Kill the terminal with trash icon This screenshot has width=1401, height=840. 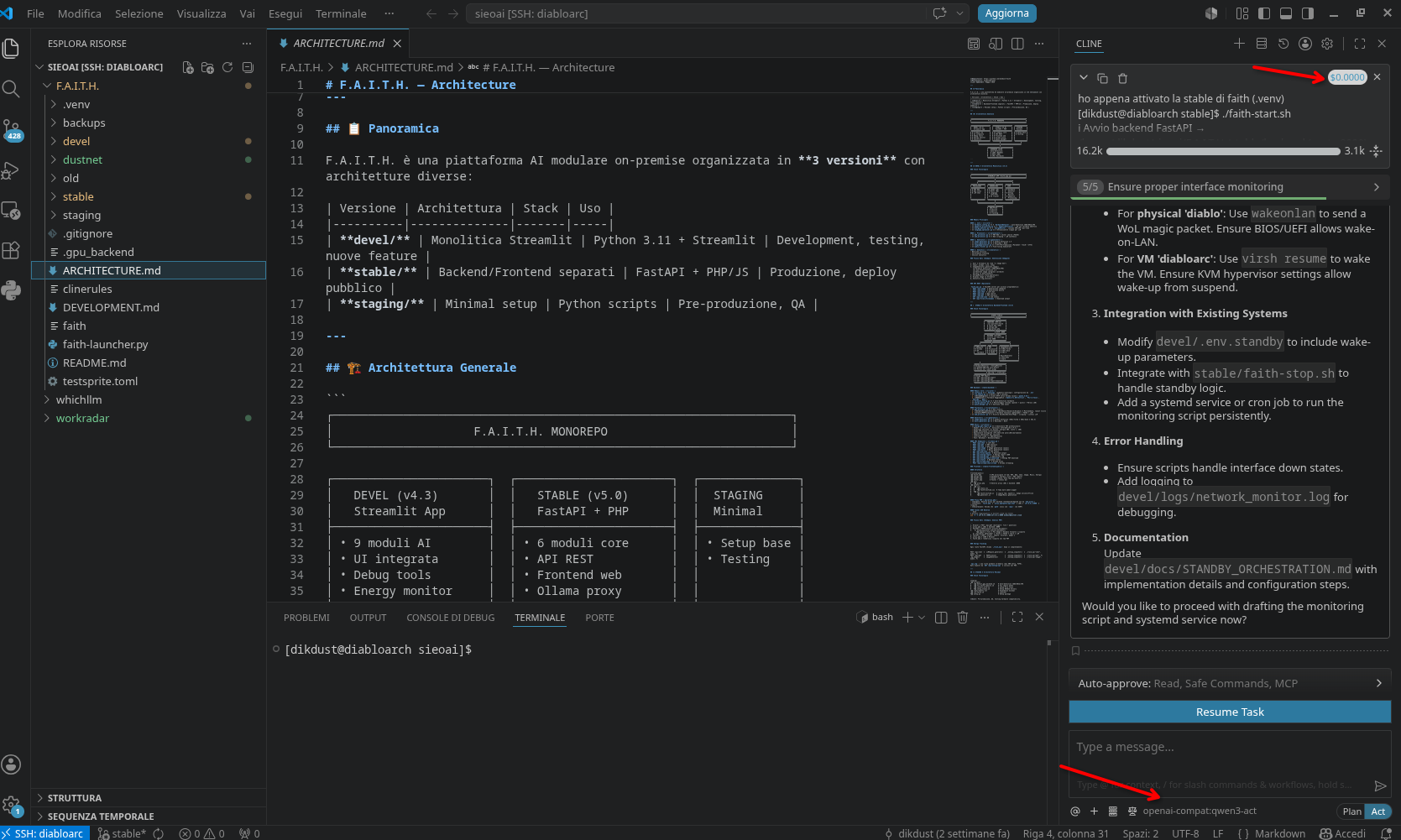pyautogui.click(x=963, y=617)
